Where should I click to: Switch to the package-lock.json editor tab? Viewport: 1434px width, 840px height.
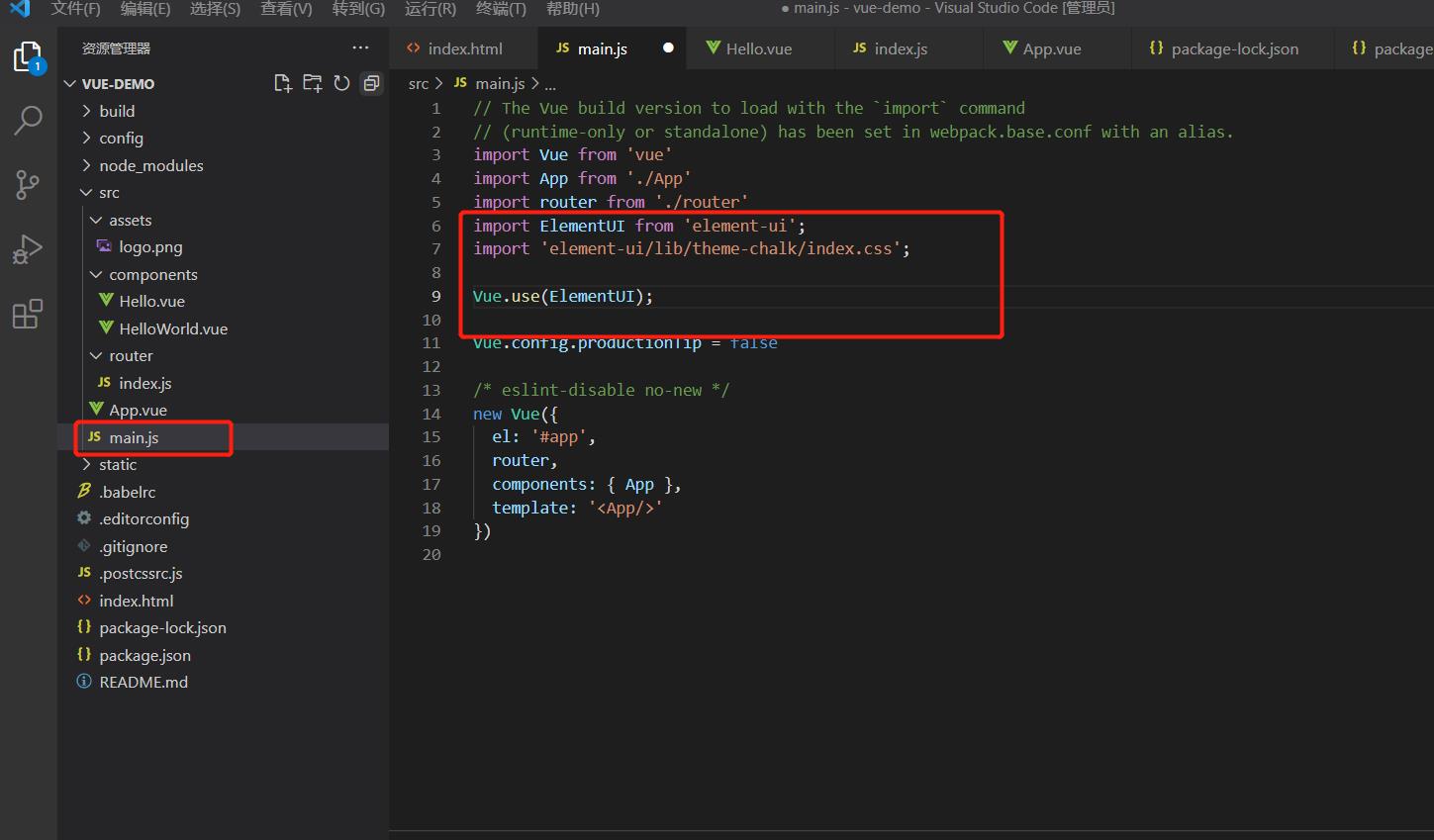pos(1234,47)
